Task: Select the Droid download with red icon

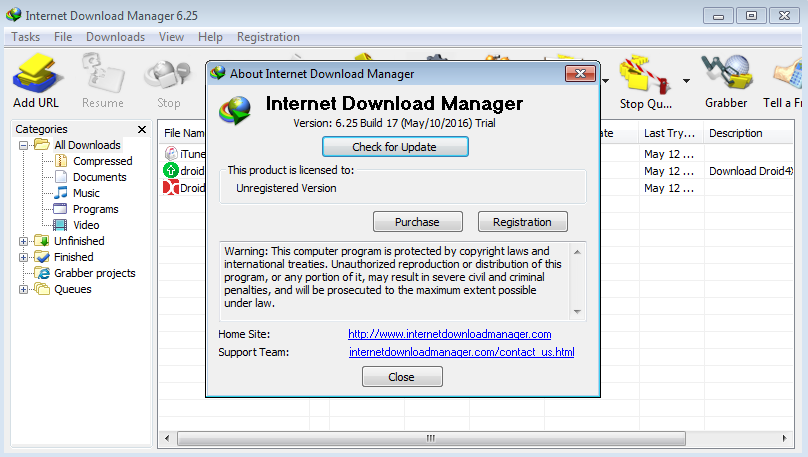Action: pos(184,188)
